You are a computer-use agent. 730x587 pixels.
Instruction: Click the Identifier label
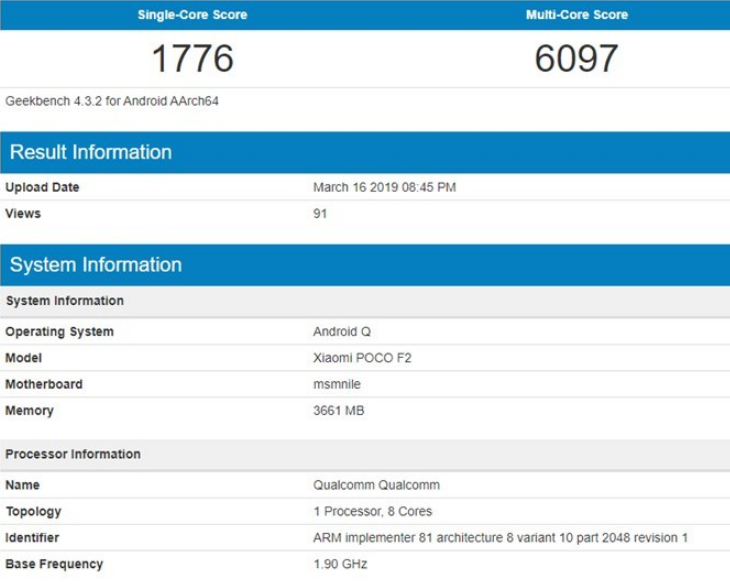32,538
